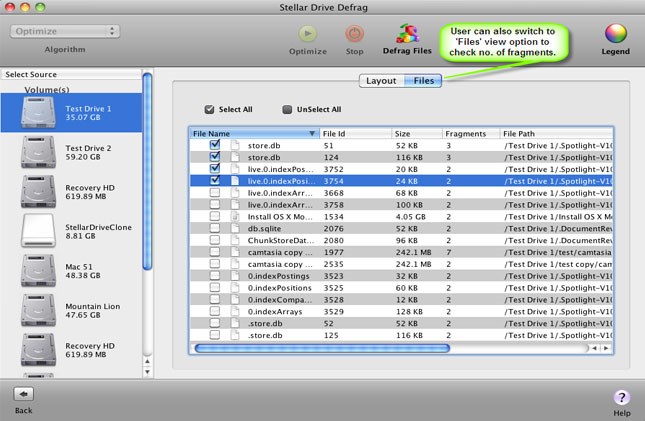The image size is (645, 421).
Task: Click file icon of Id 3668 row
Action: click(235, 193)
